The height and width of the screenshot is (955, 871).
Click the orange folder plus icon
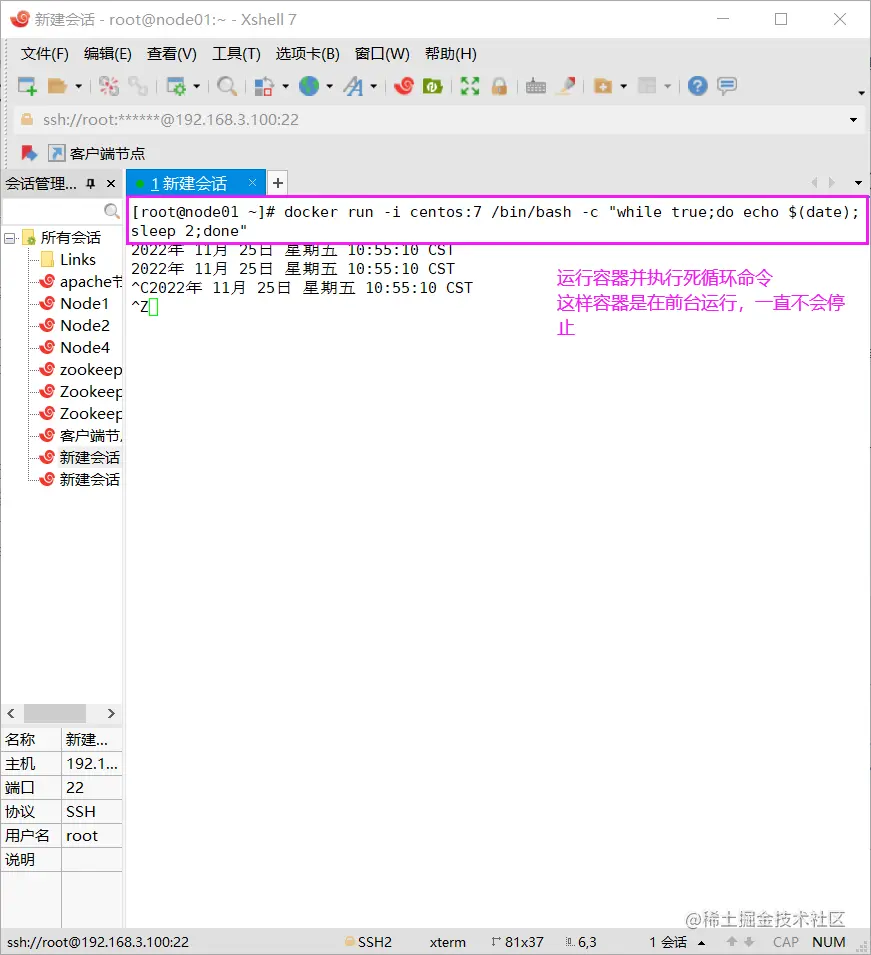pos(603,86)
